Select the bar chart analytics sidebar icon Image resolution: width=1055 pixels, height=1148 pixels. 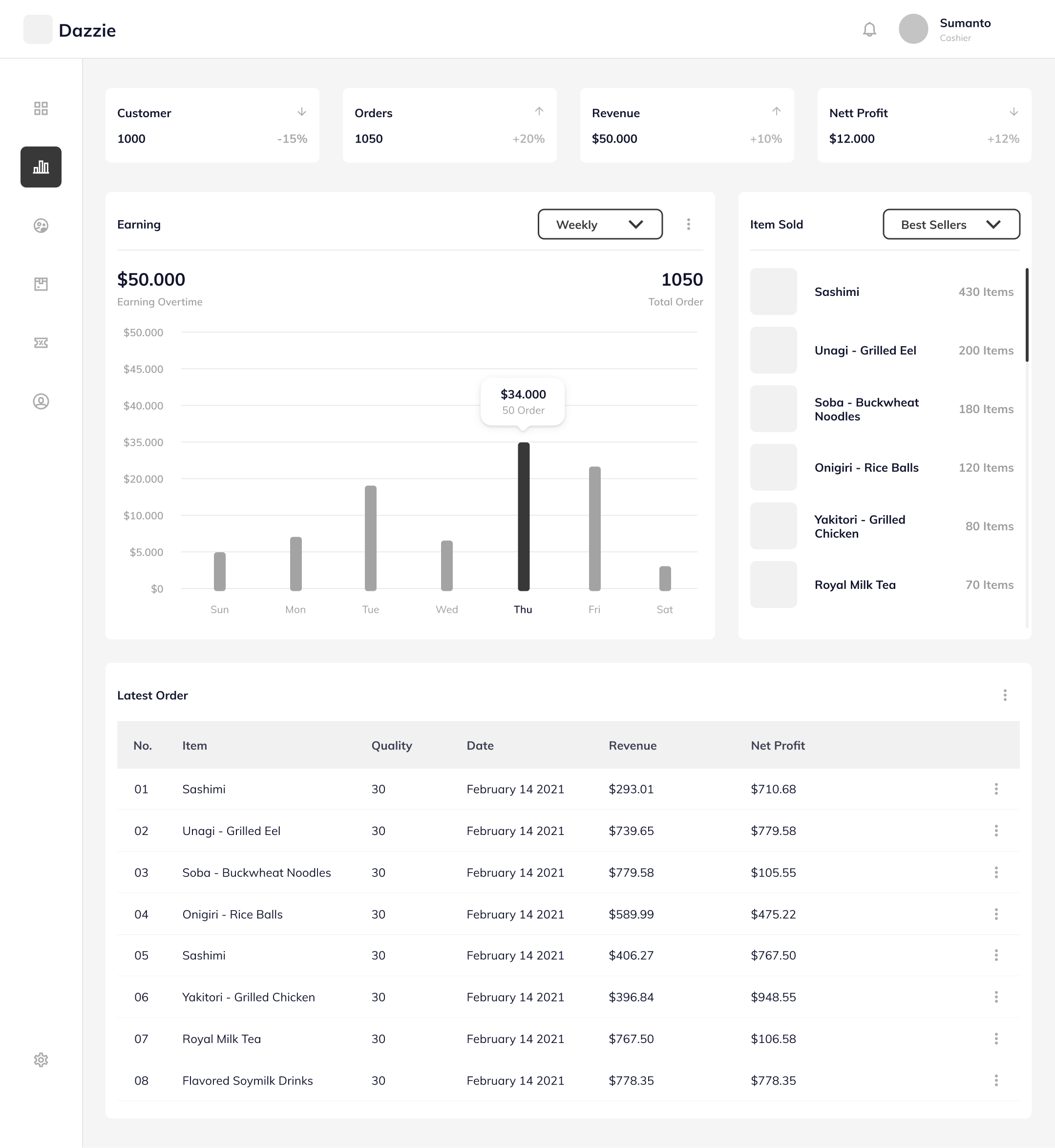(x=41, y=167)
